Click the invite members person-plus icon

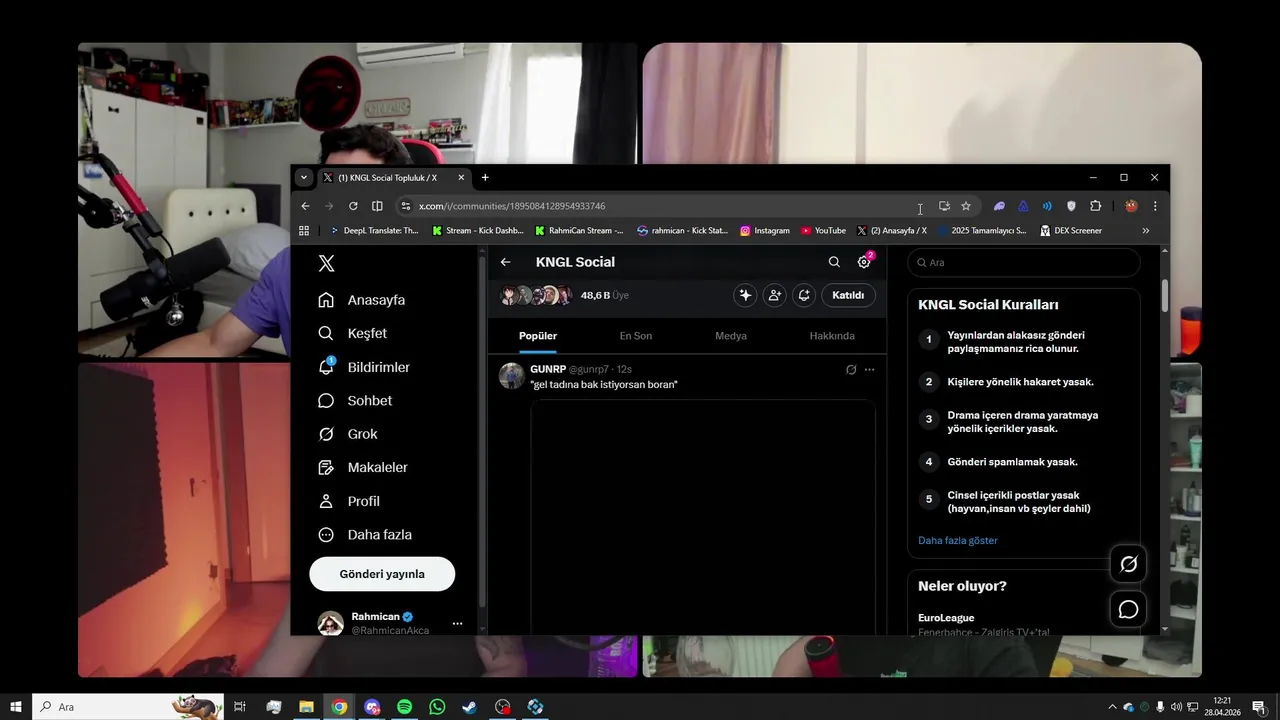(774, 295)
